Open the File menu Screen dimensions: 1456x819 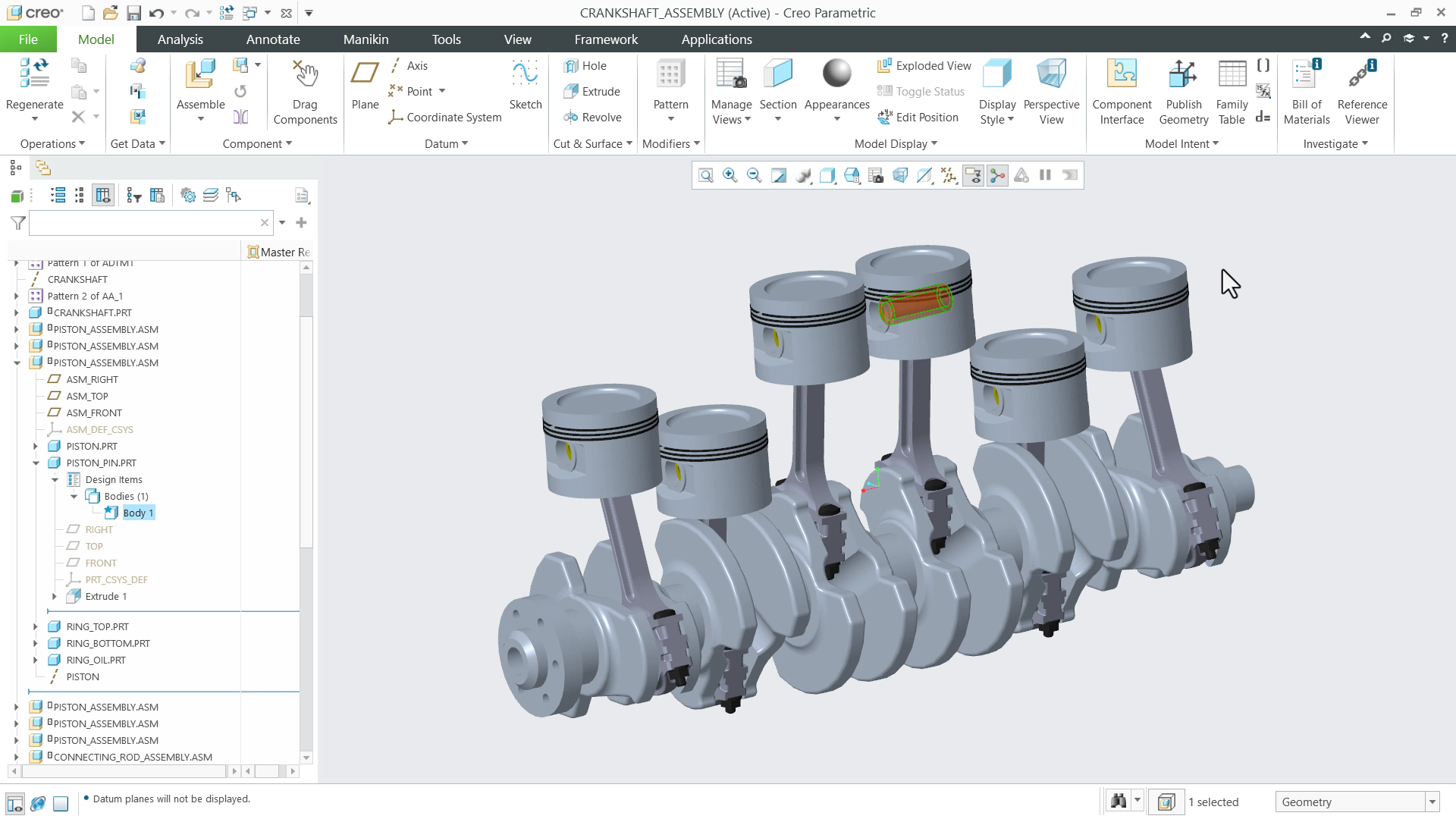tap(28, 39)
